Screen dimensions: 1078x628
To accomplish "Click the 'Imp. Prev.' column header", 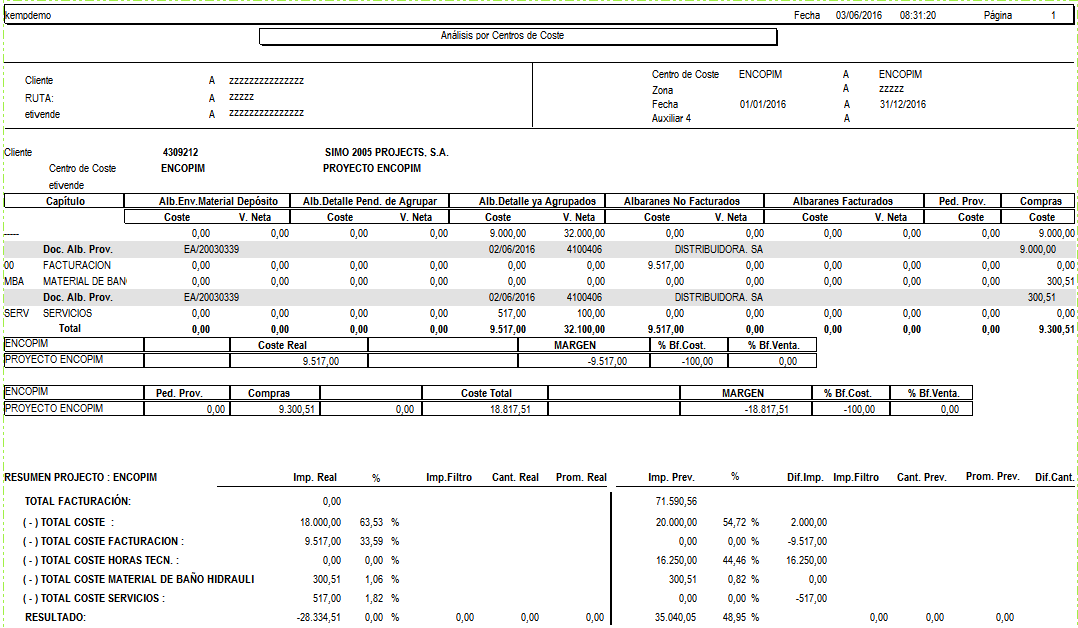I will (671, 477).
